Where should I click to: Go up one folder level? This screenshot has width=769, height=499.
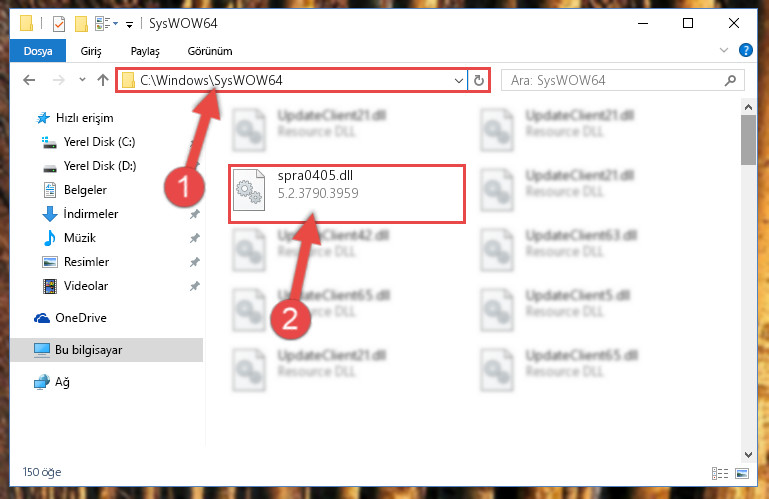pos(103,80)
